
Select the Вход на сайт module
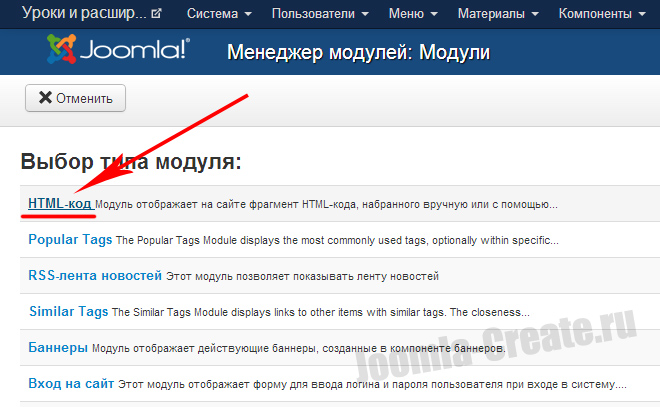pos(71,383)
